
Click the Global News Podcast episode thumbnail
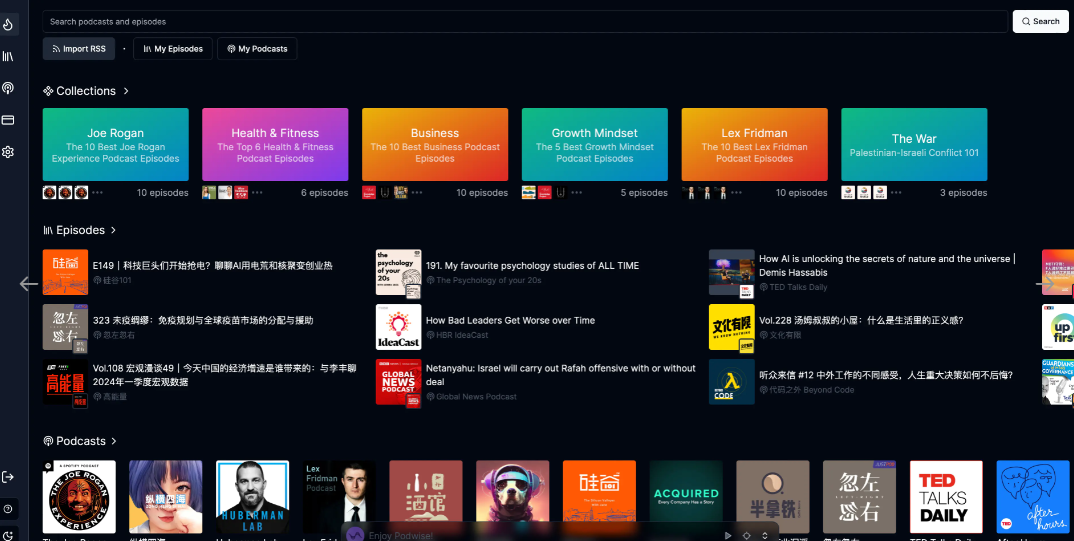(399, 382)
